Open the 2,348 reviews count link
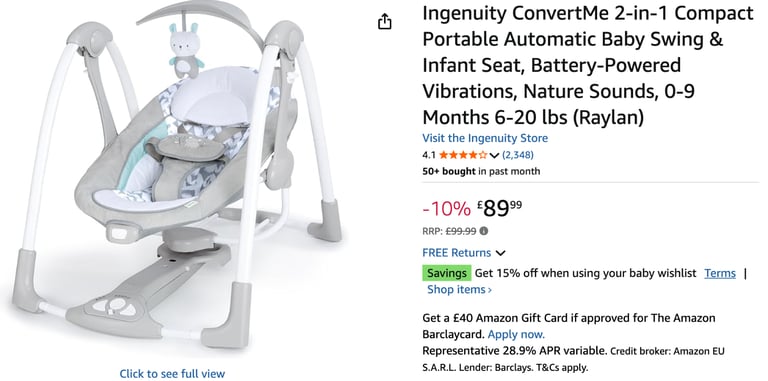 coord(518,155)
